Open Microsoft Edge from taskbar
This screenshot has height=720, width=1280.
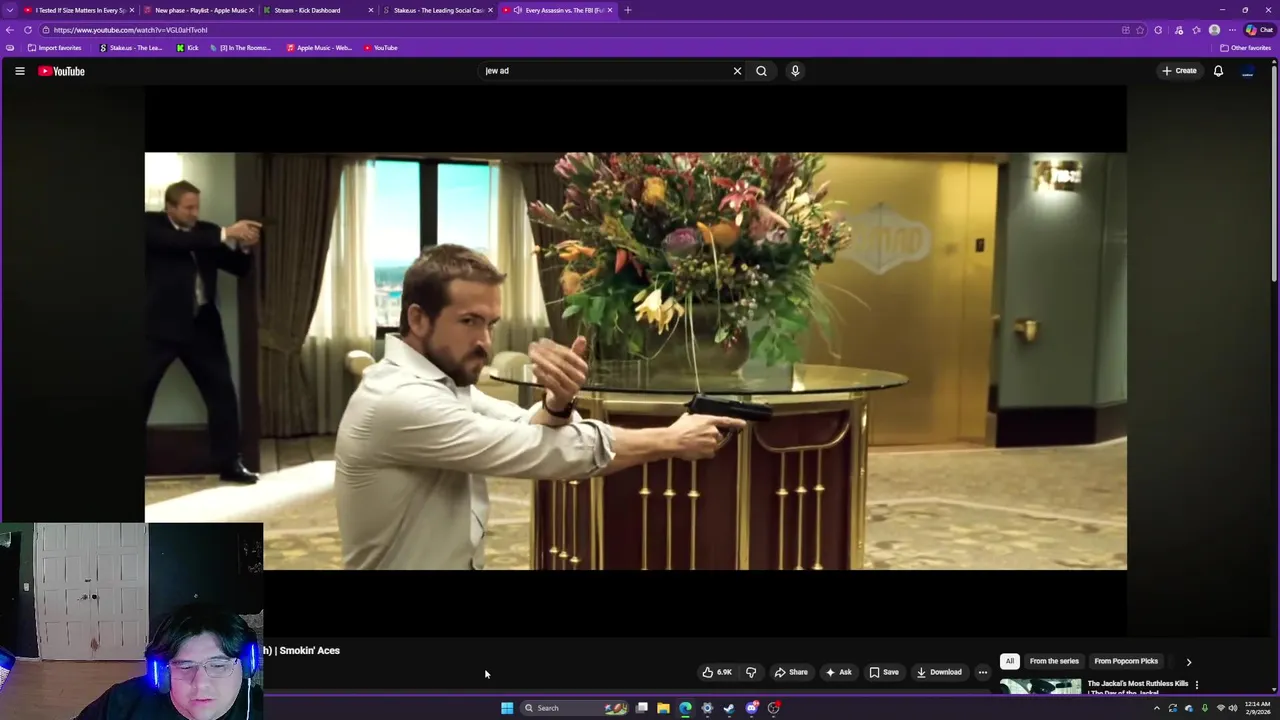coord(685,708)
